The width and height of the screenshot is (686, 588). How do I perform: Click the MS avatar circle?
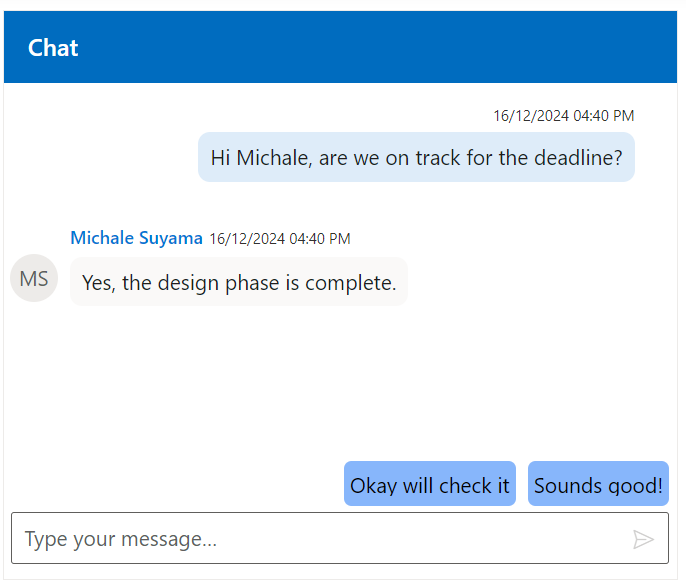click(x=34, y=279)
